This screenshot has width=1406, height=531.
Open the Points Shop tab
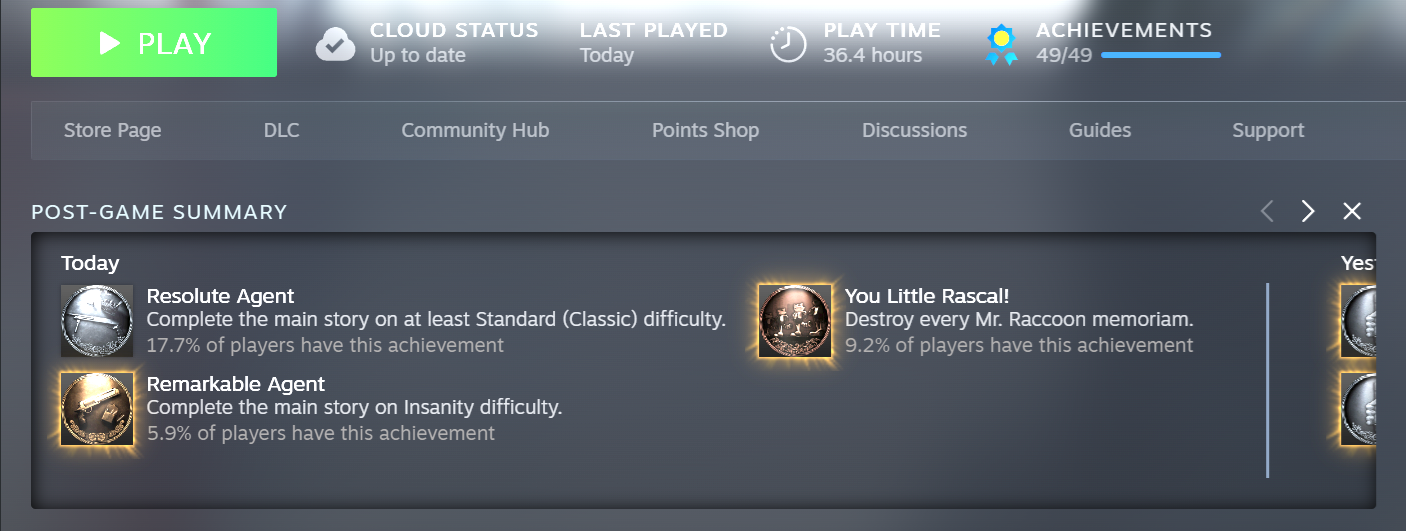pos(705,130)
